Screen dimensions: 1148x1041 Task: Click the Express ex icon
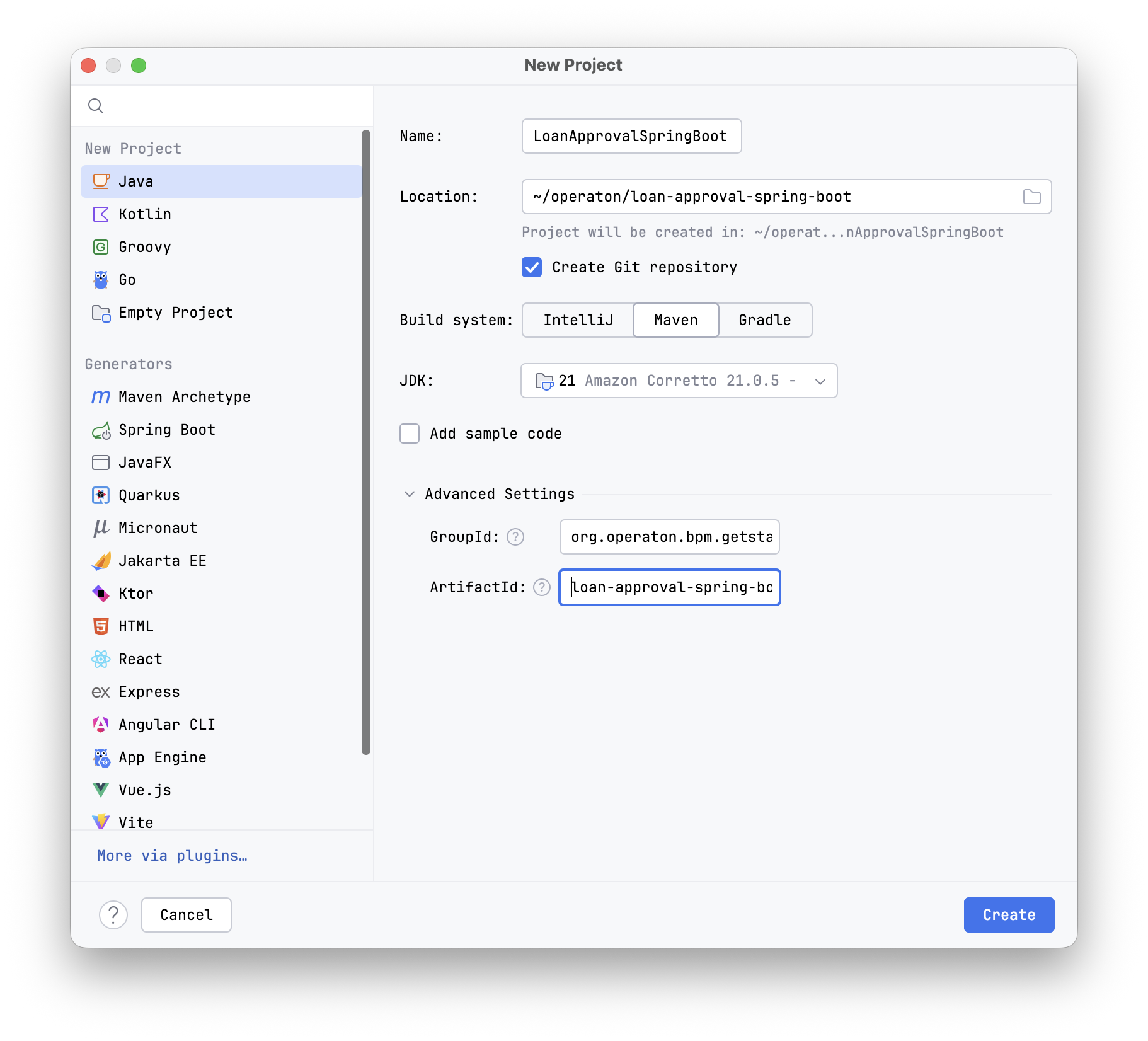coord(101,692)
